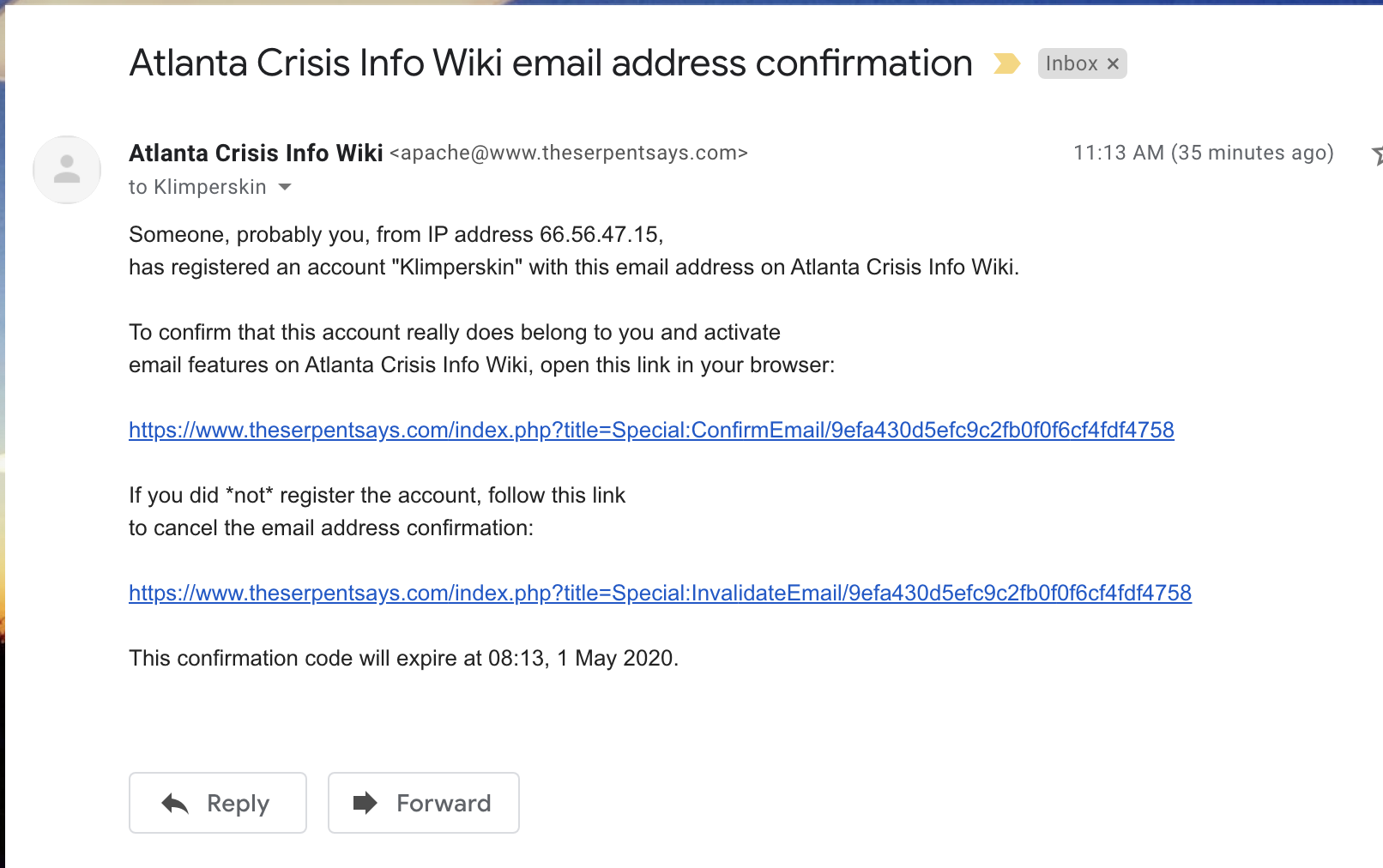
Task: Click the quoted "Klimperskin" account name in body
Action: [x=456, y=267]
